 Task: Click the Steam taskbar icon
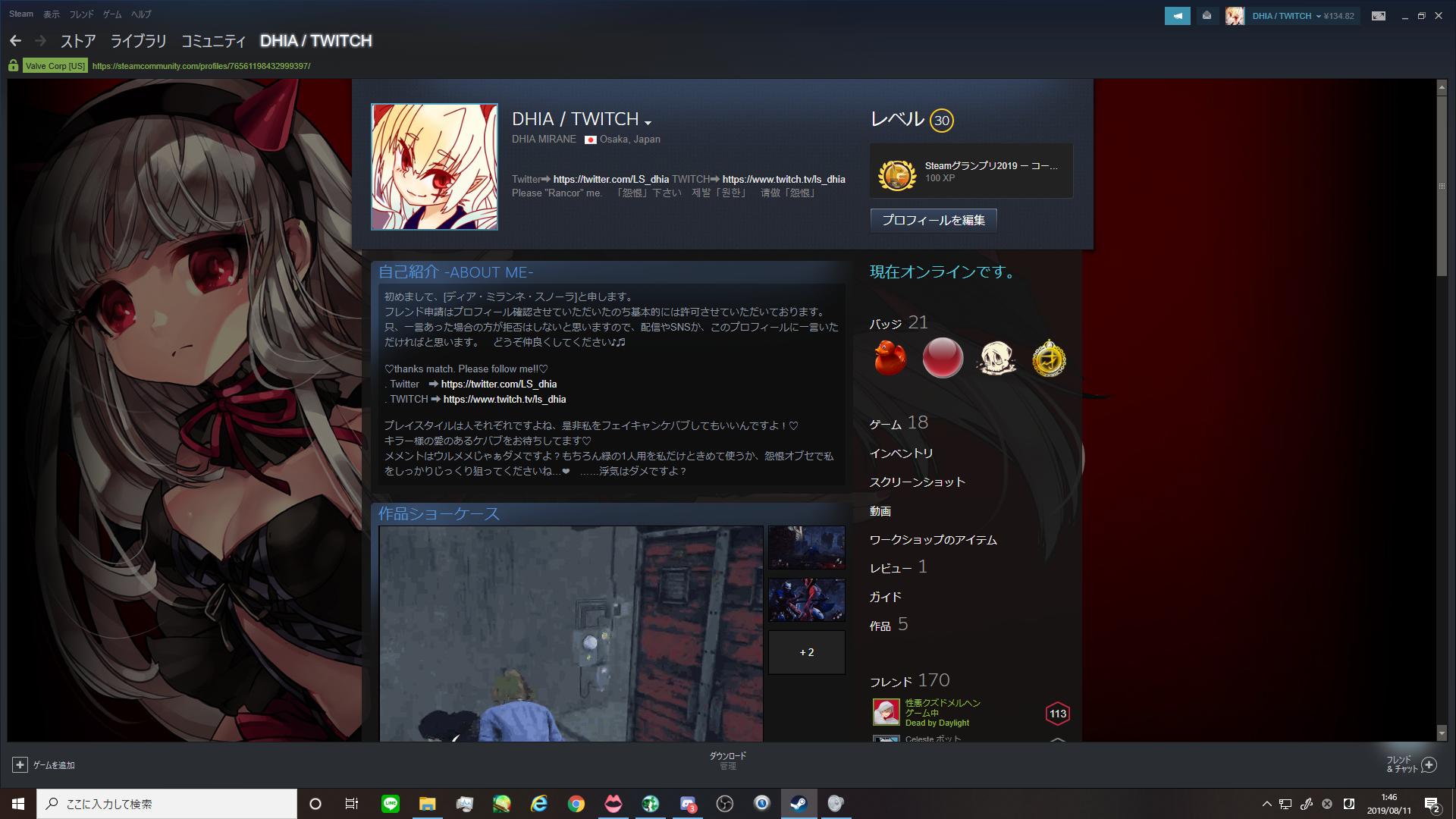799,804
